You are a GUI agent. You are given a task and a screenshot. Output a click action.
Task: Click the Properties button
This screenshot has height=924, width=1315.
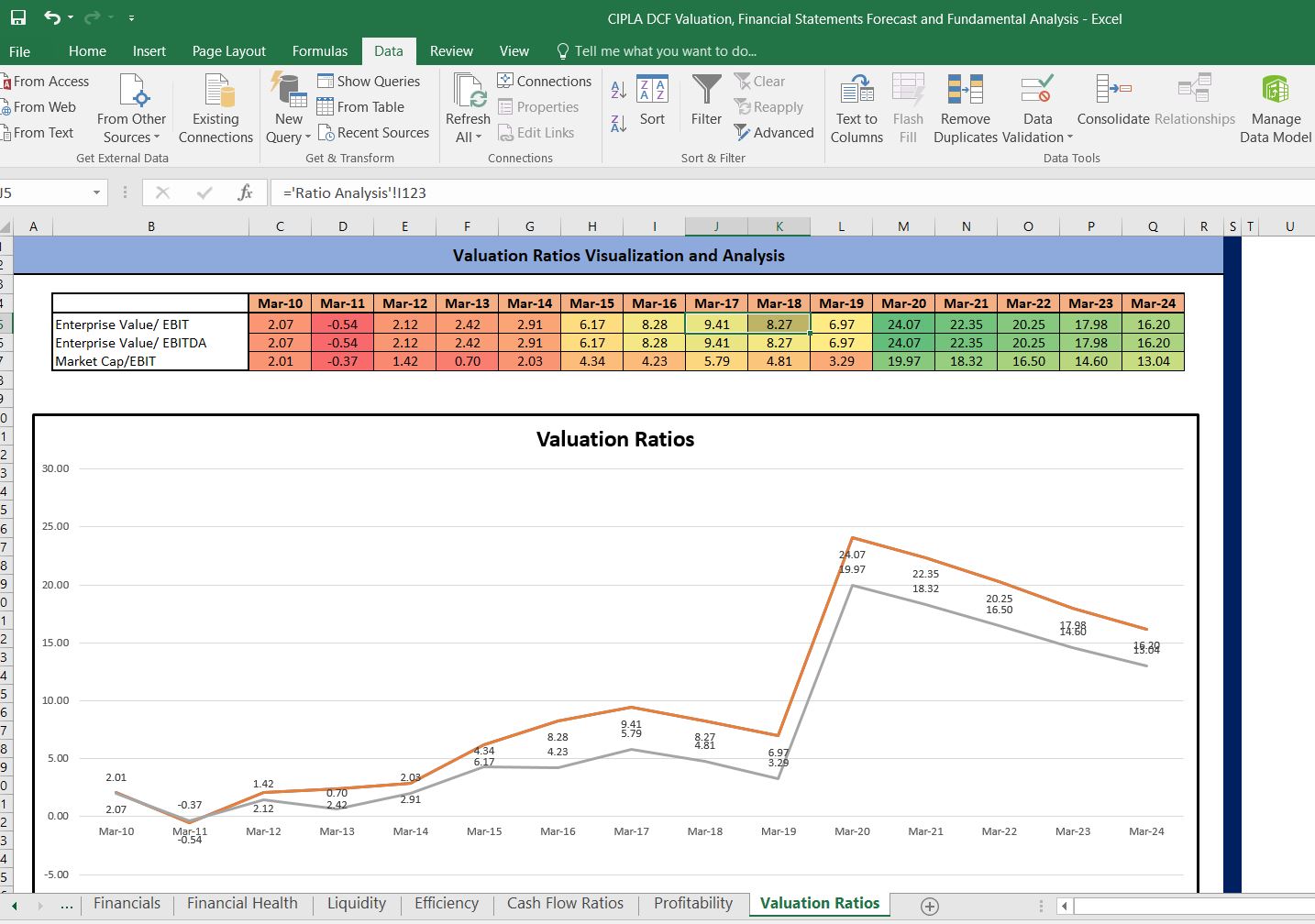(x=538, y=107)
